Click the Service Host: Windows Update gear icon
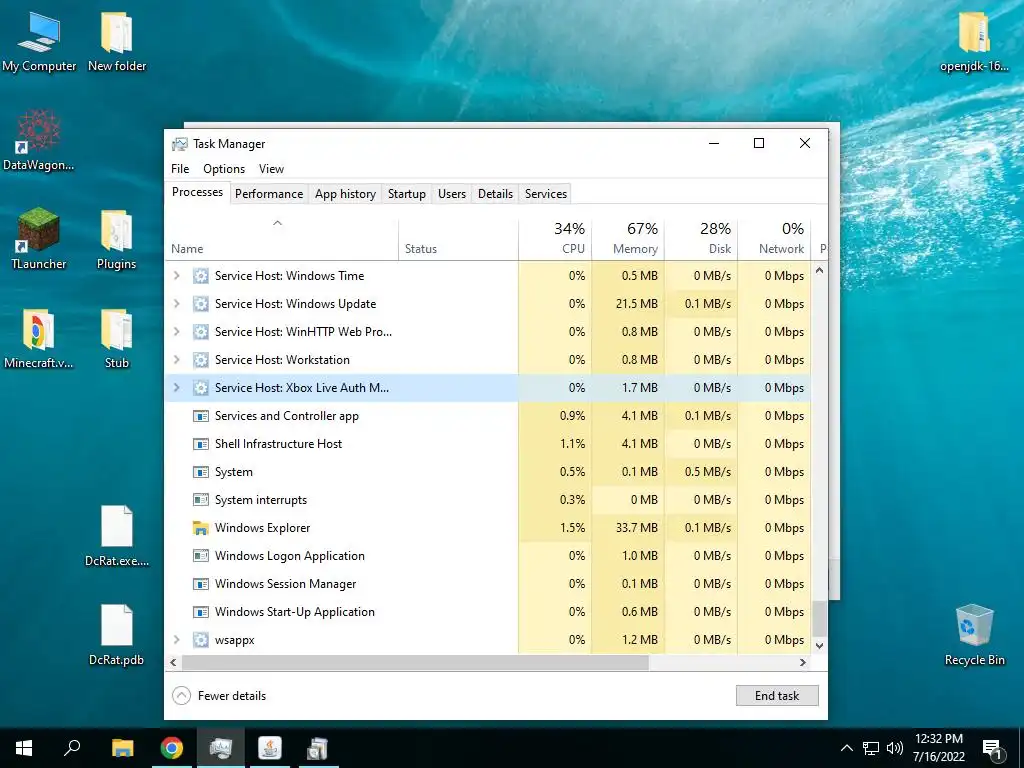Viewport: 1024px width, 768px height. tap(200, 304)
